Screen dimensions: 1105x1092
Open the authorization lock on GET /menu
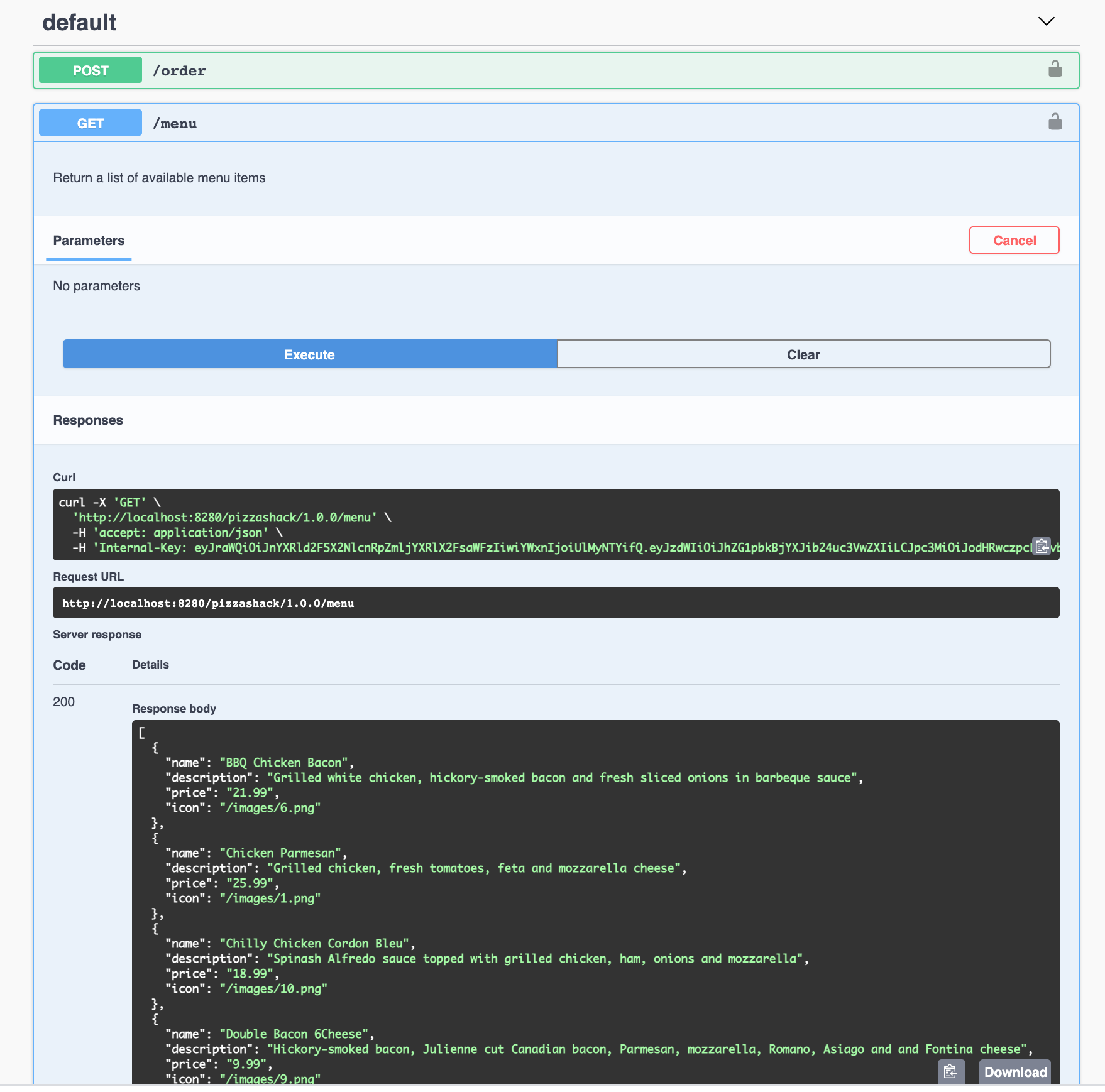1055,123
